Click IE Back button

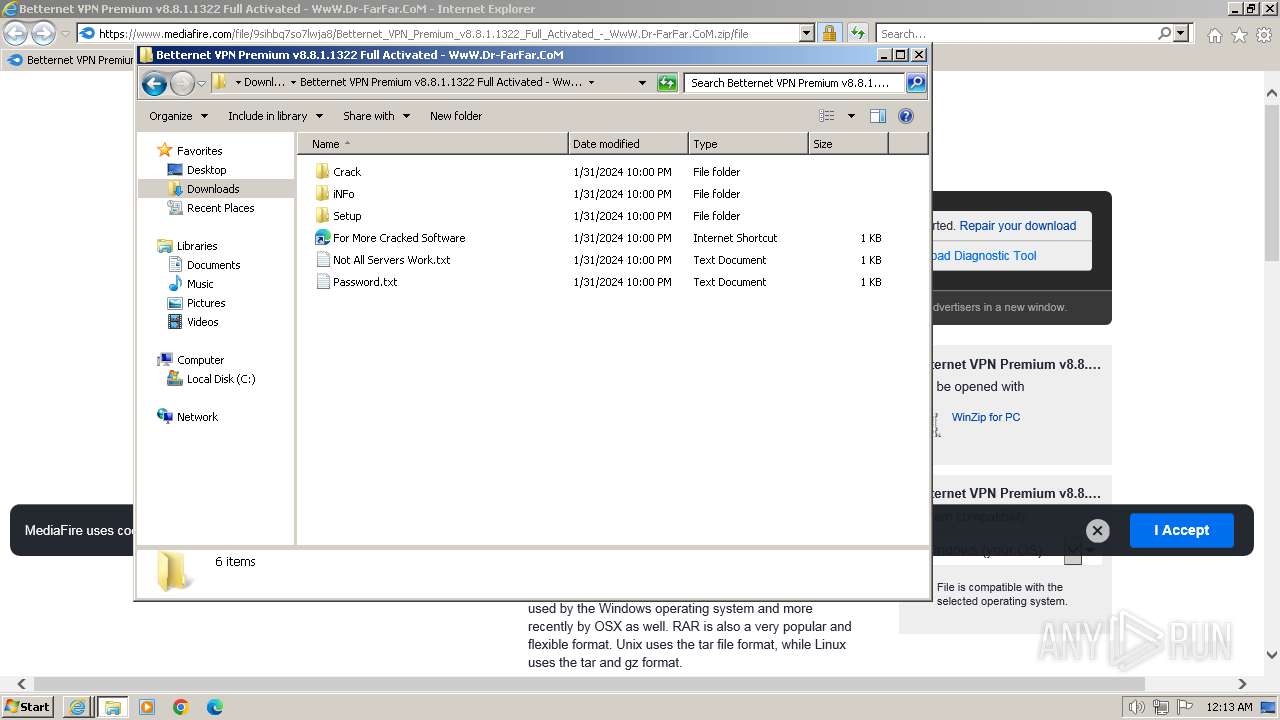click(x=15, y=33)
